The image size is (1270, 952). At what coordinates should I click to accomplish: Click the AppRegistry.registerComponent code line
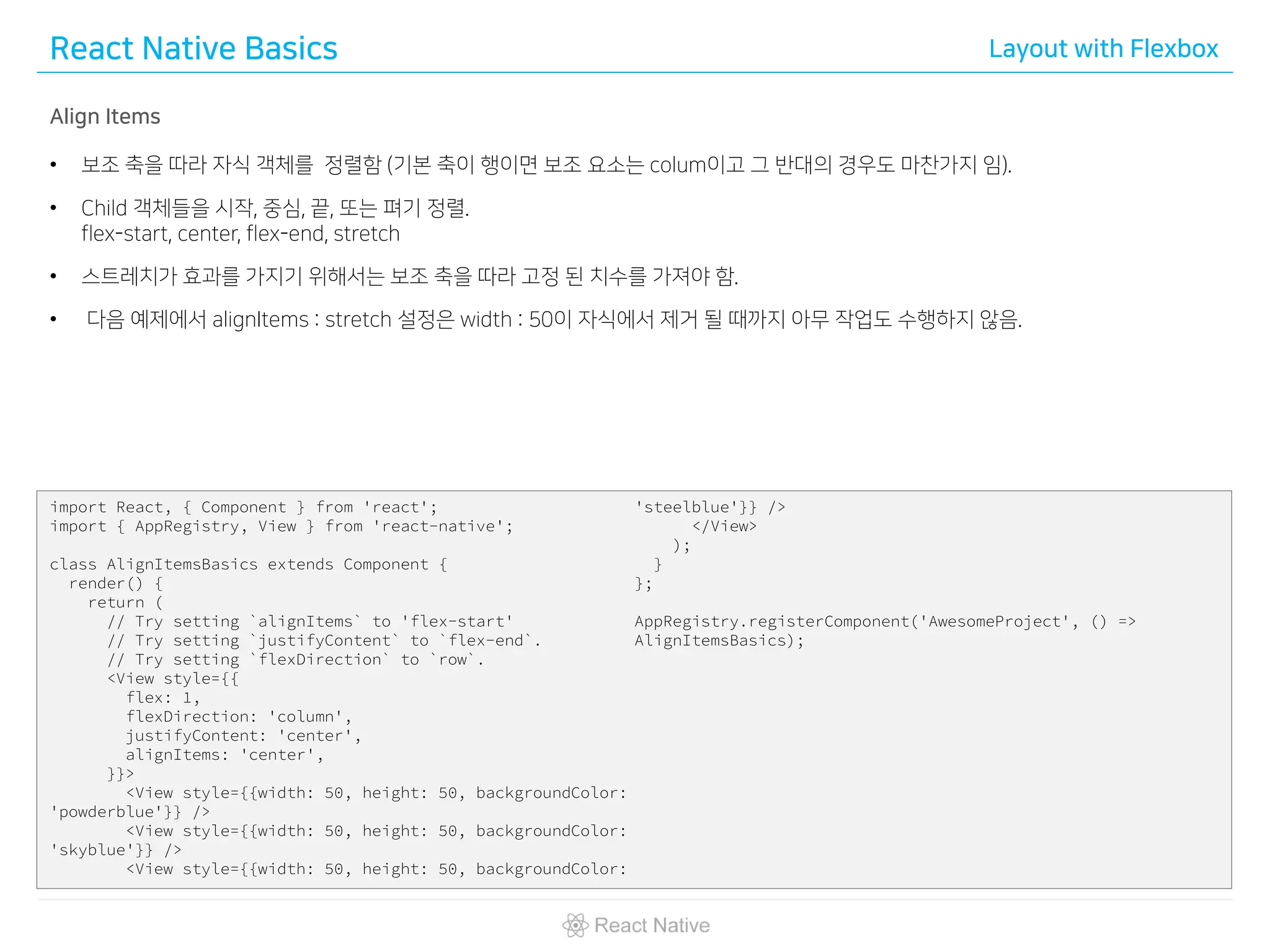886,622
